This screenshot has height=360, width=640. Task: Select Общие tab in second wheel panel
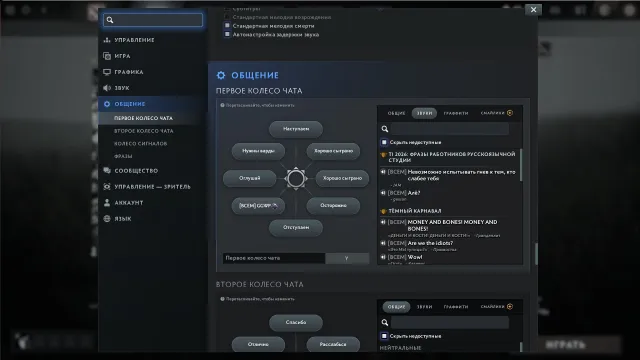click(396, 307)
